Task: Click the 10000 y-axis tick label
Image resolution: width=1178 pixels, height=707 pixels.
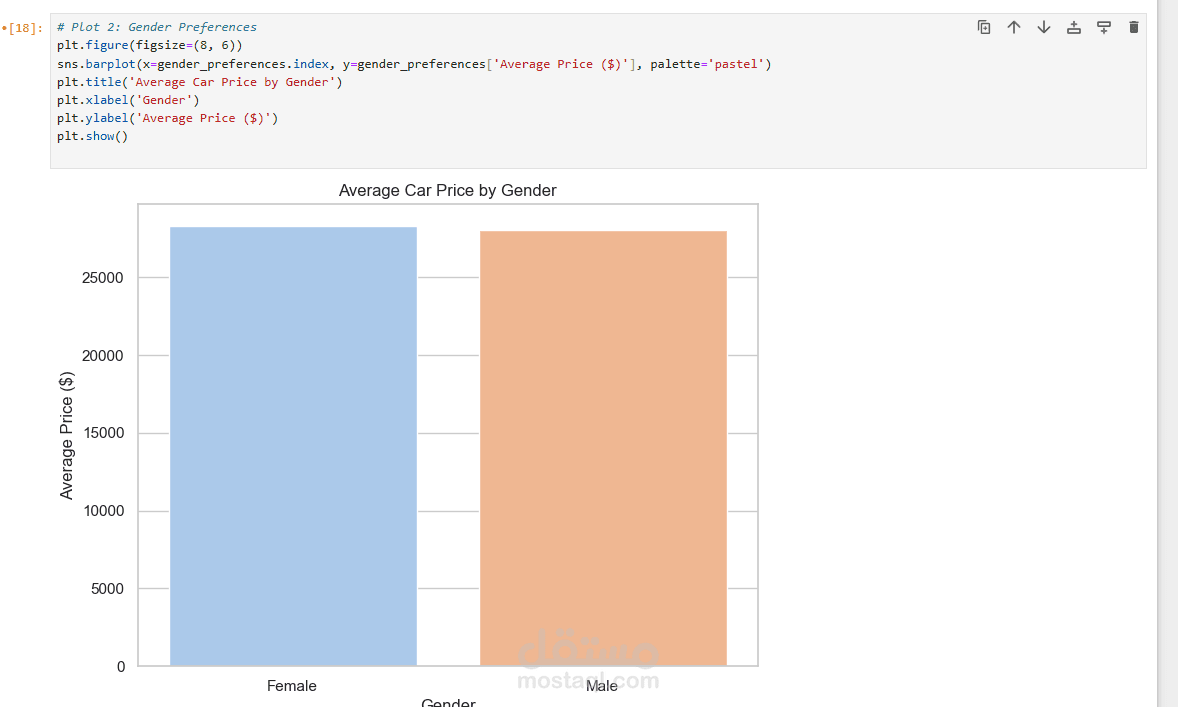Action: (x=104, y=512)
